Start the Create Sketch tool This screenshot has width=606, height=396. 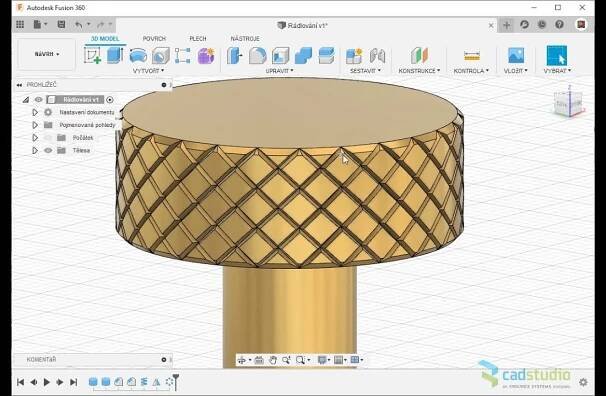(x=92, y=55)
